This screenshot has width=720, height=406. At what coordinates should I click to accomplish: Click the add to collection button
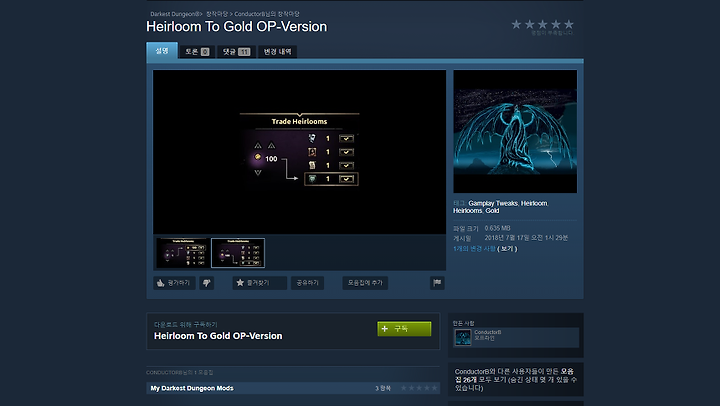click(365, 283)
